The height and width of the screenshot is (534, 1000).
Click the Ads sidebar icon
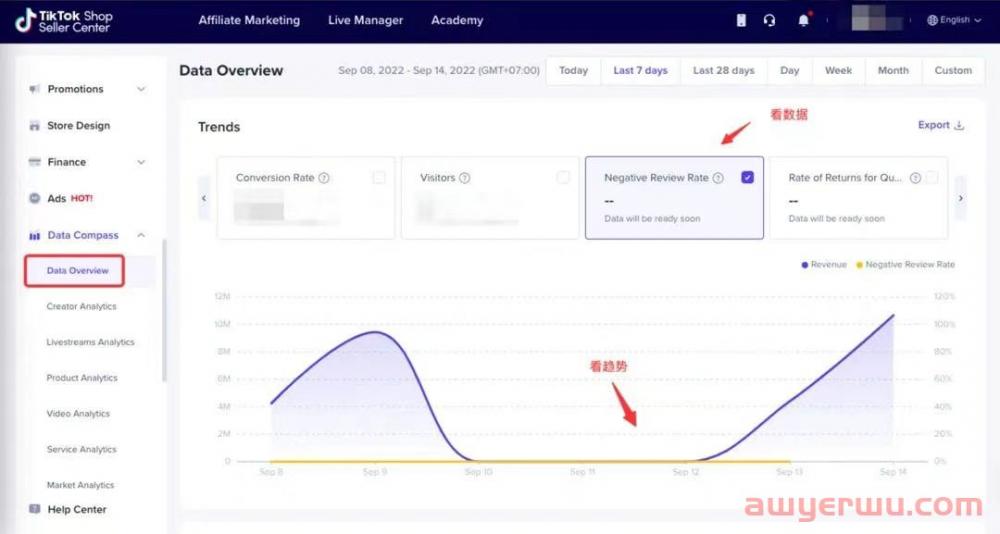point(34,198)
